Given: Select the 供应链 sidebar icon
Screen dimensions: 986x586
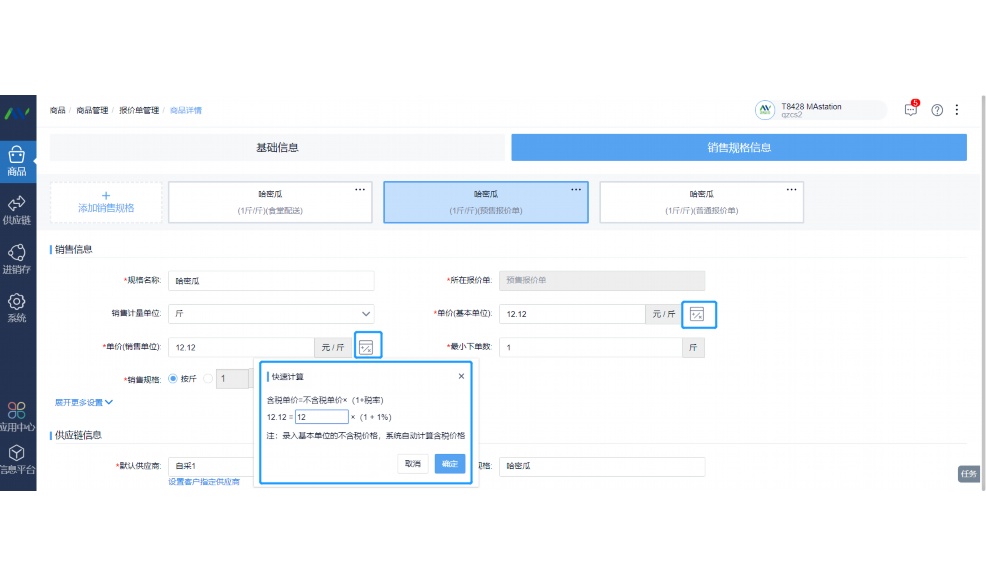Looking at the screenshot, I should coord(18,212).
